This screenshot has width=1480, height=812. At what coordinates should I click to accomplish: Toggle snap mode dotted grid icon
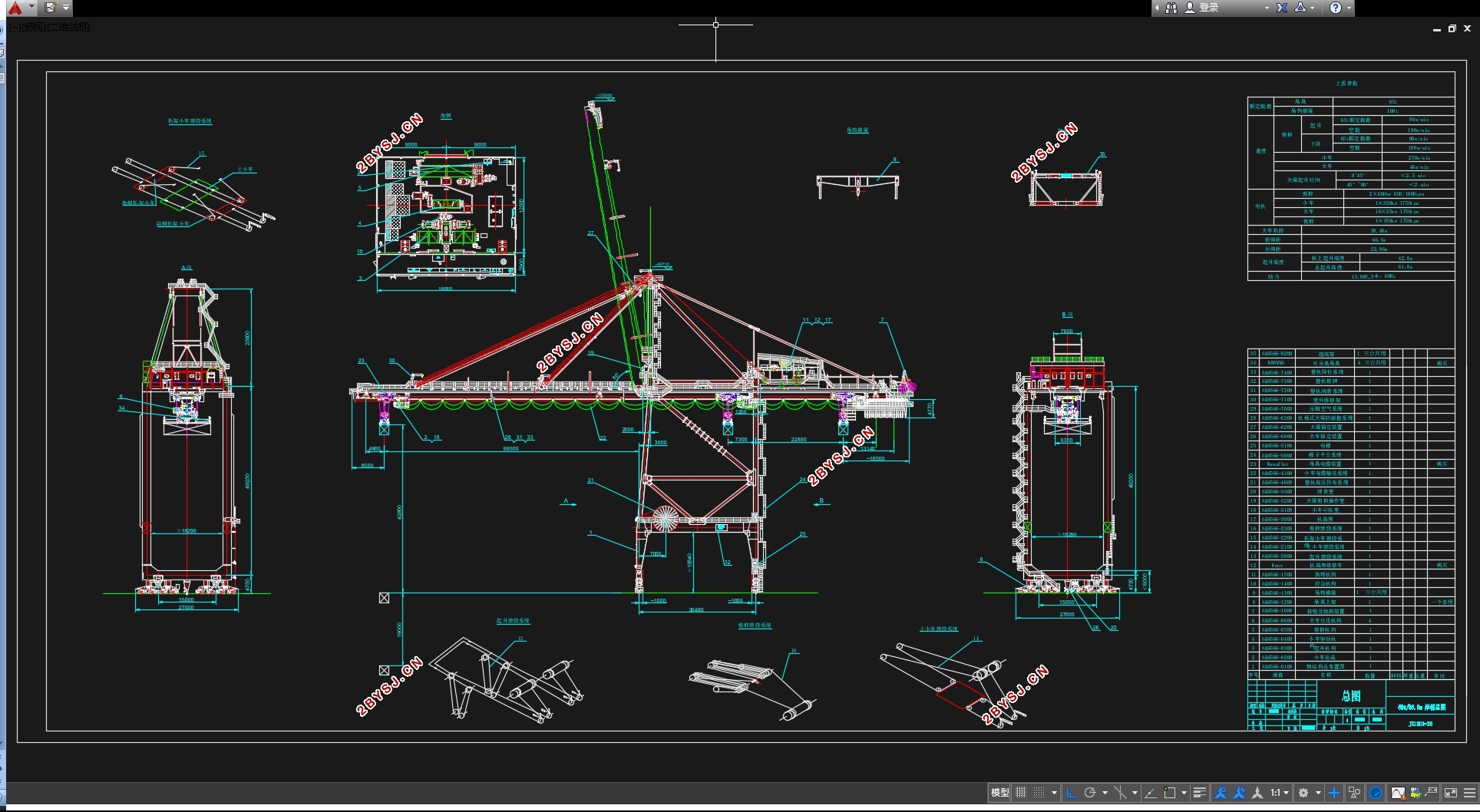click(x=1039, y=793)
